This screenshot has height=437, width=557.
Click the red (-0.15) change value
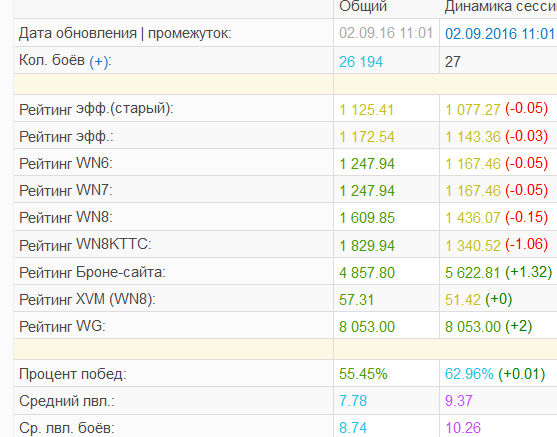(x=526, y=217)
